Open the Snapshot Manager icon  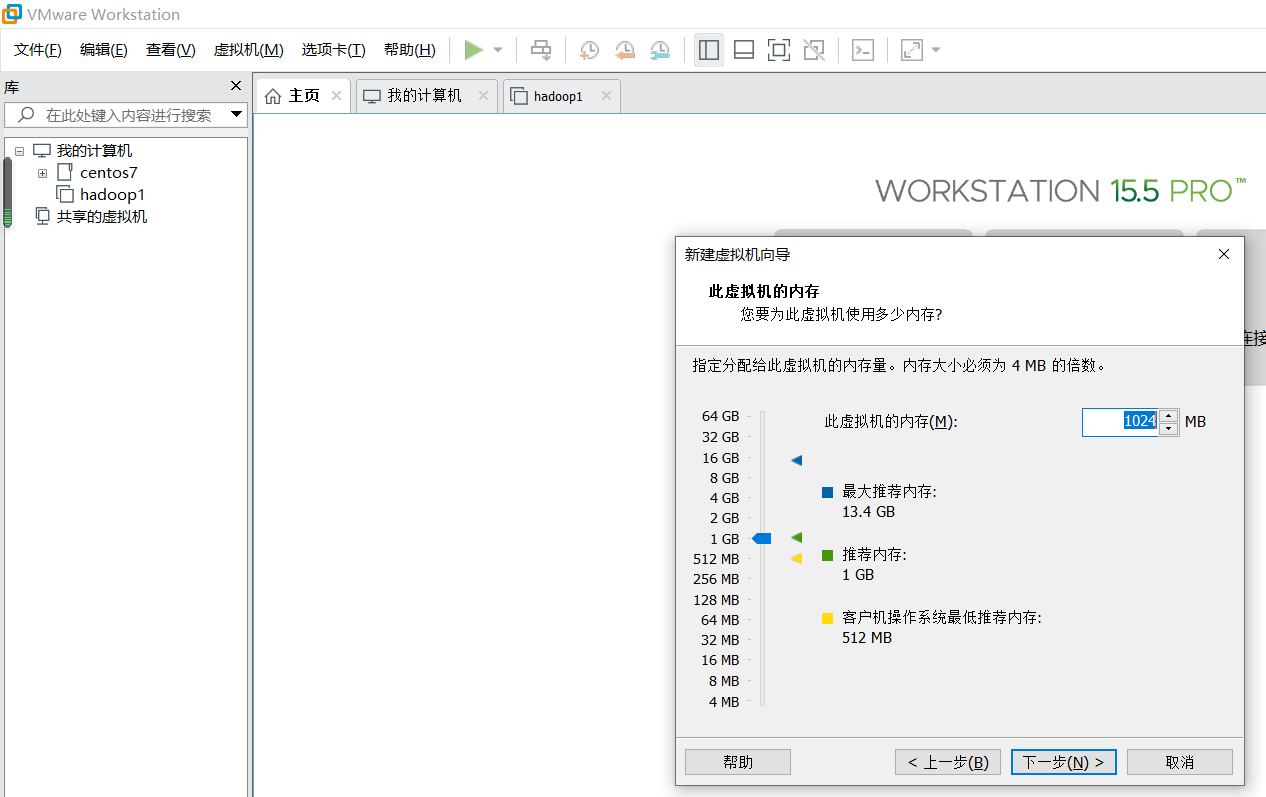coord(660,50)
